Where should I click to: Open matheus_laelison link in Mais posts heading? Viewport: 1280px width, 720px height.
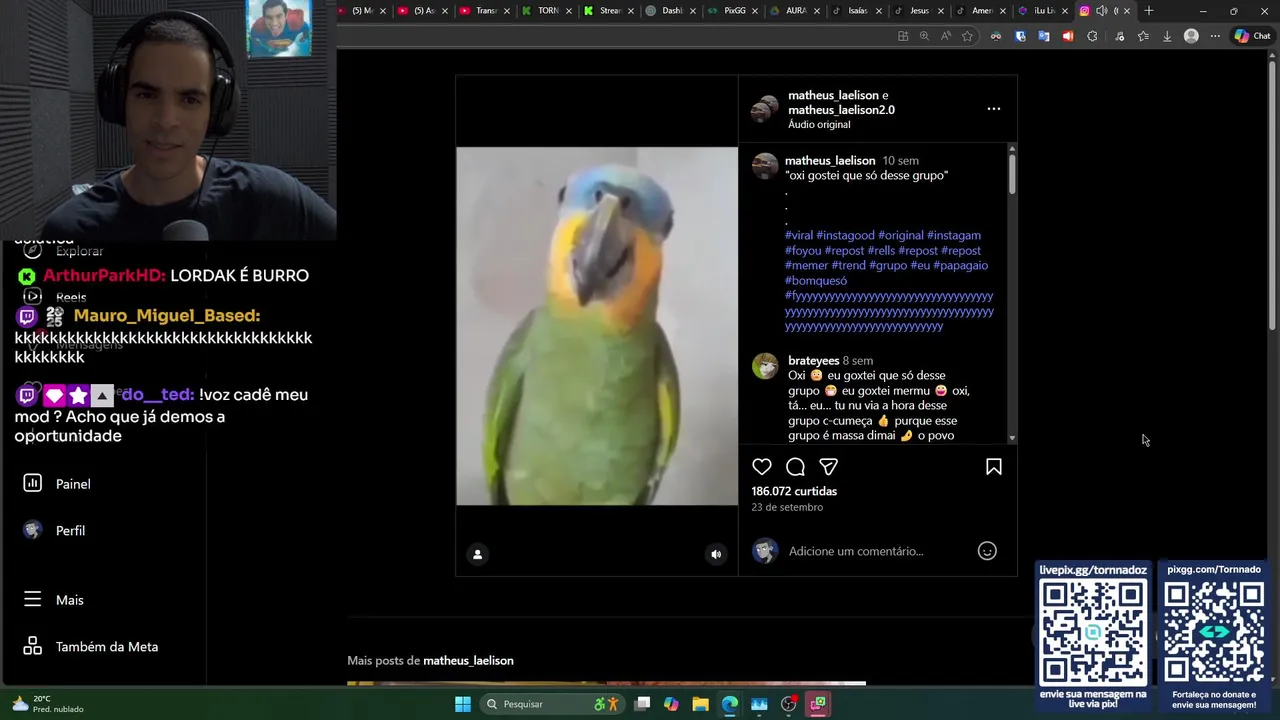pos(468,661)
